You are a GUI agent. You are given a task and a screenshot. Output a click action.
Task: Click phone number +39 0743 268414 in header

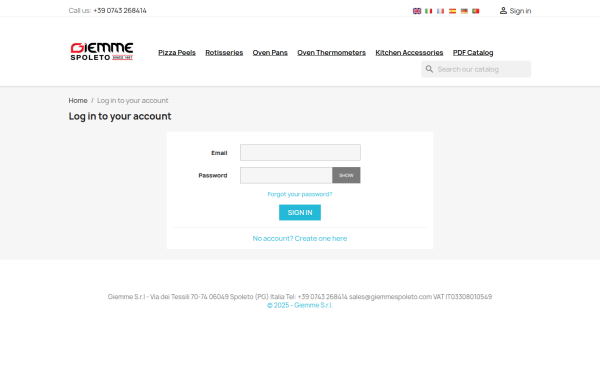click(x=120, y=11)
